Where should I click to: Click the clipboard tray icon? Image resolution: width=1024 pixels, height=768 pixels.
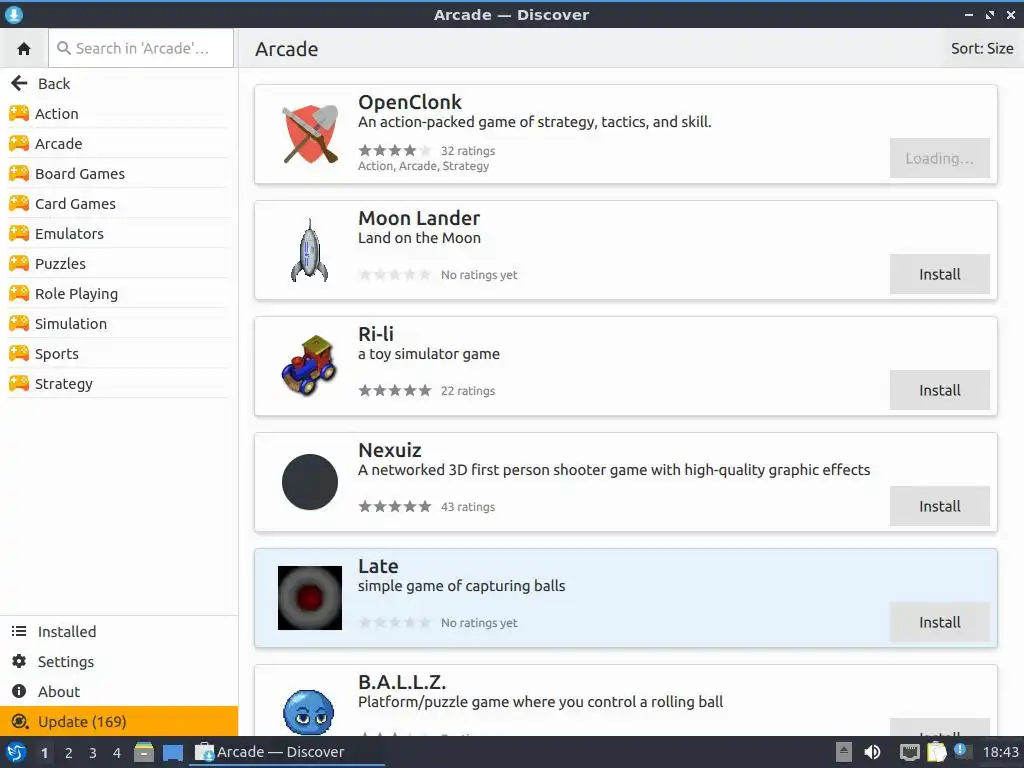936,752
